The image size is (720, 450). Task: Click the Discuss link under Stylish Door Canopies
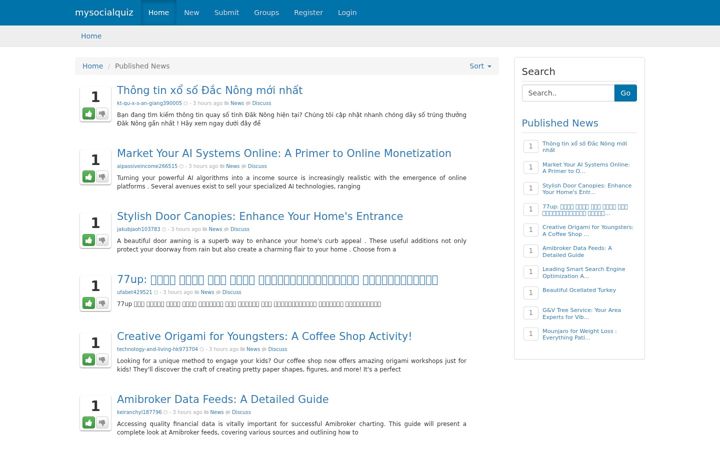(x=240, y=229)
